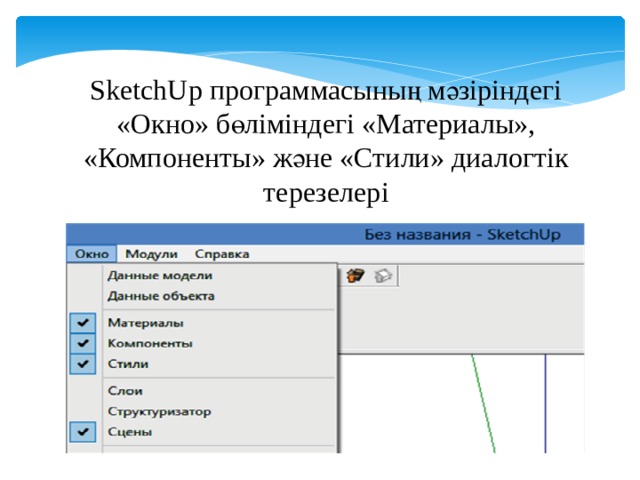Screen dimensions: 640x480
Task: Uncheck the checkmark beside Компоненты
Action: tap(83, 343)
